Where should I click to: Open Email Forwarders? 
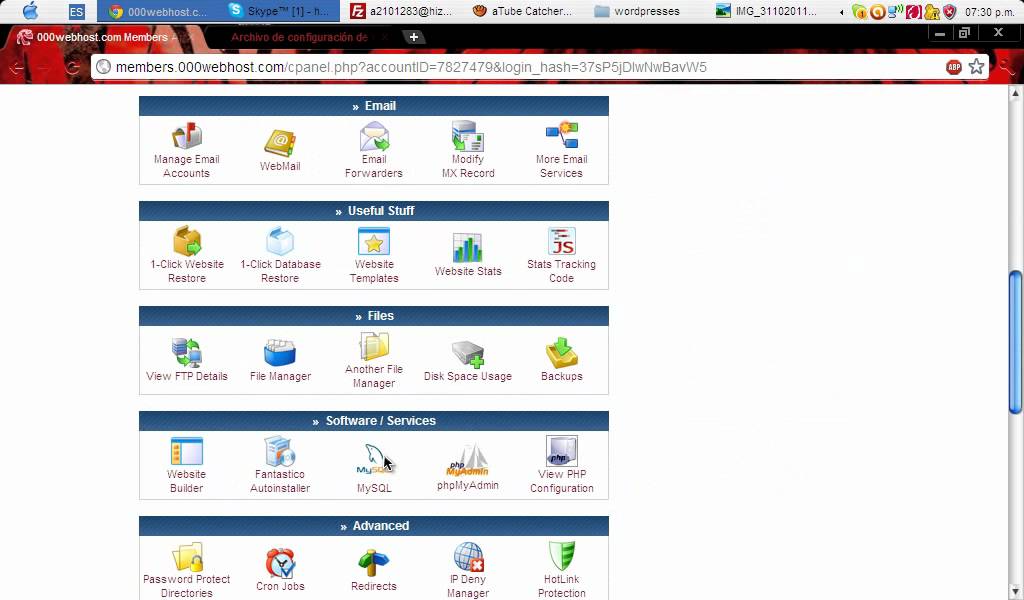pos(374,151)
